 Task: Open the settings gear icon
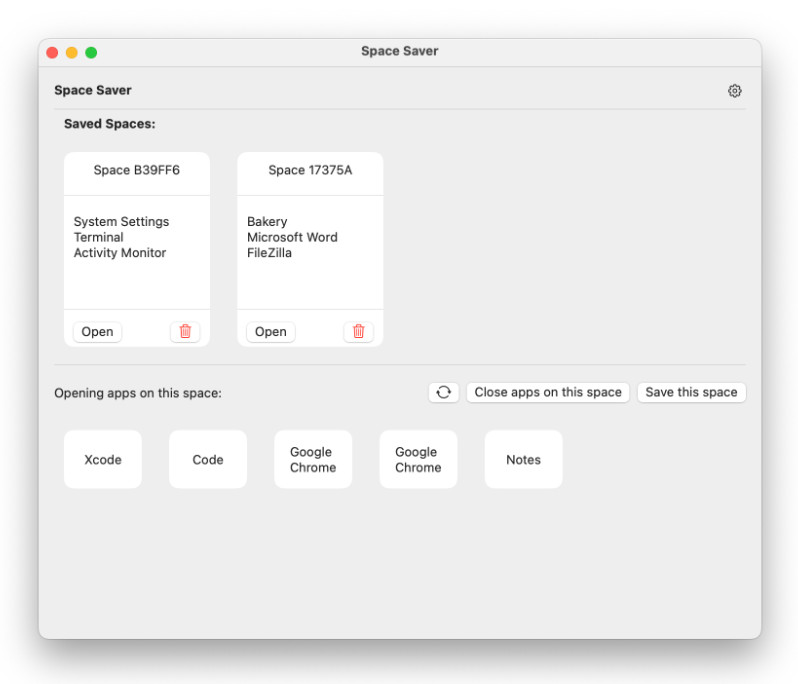pyautogui.click(x=734, y=91)
